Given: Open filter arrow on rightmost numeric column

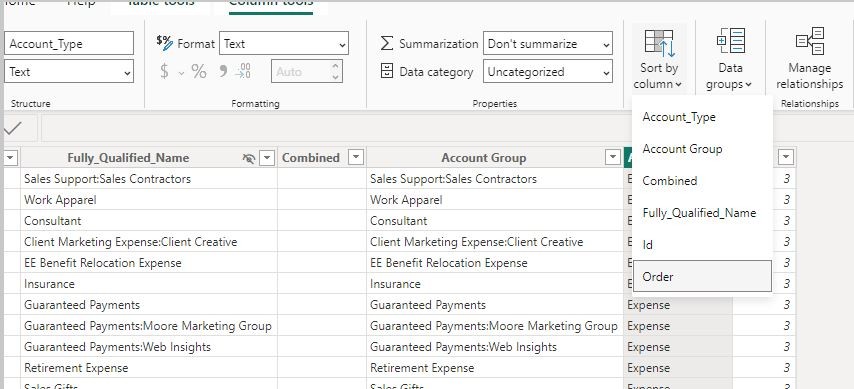Looking at the screenshot, I should click(x=786, y=158).
